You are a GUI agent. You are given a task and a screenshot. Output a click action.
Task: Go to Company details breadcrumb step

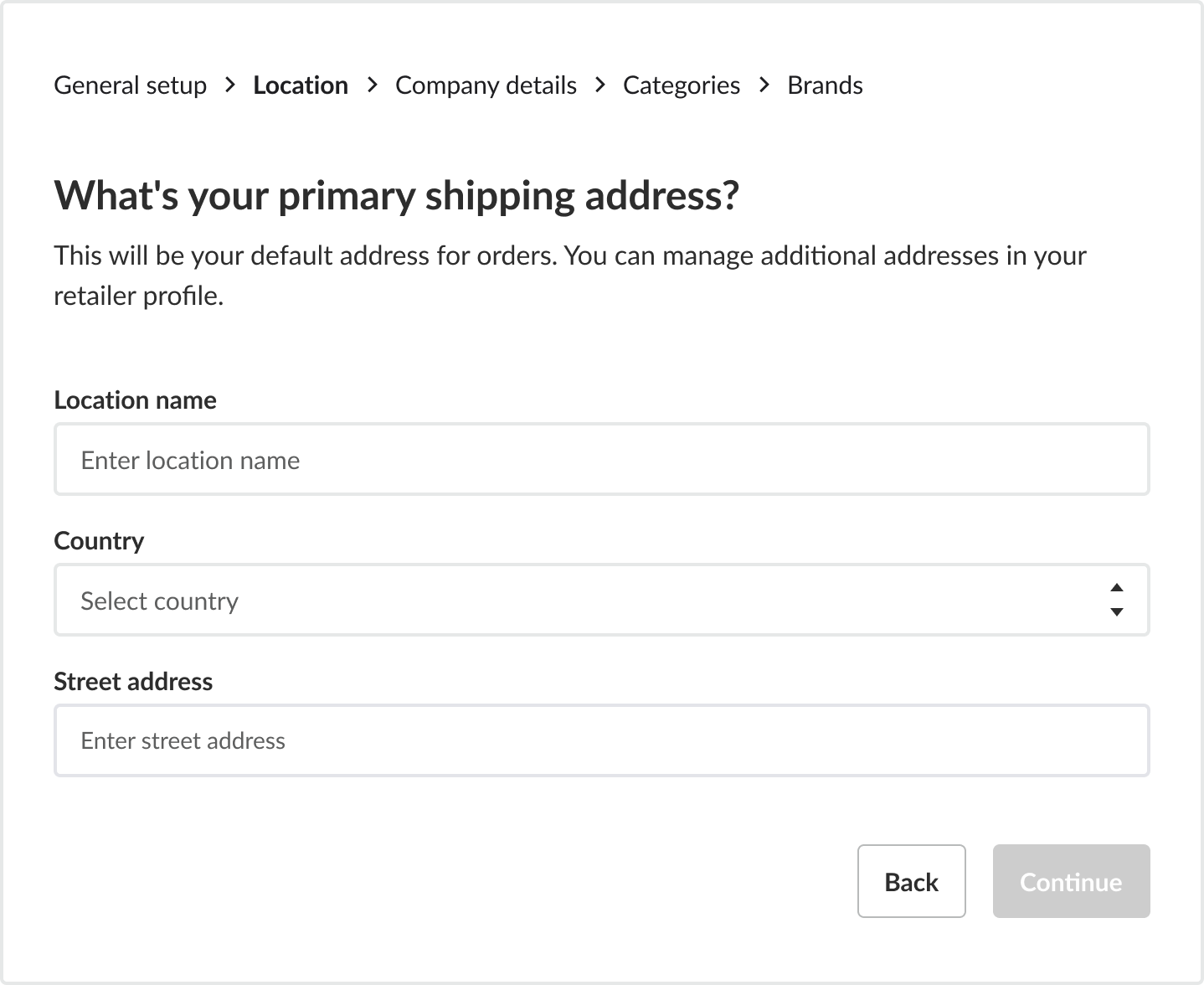(x=486, y=85)
